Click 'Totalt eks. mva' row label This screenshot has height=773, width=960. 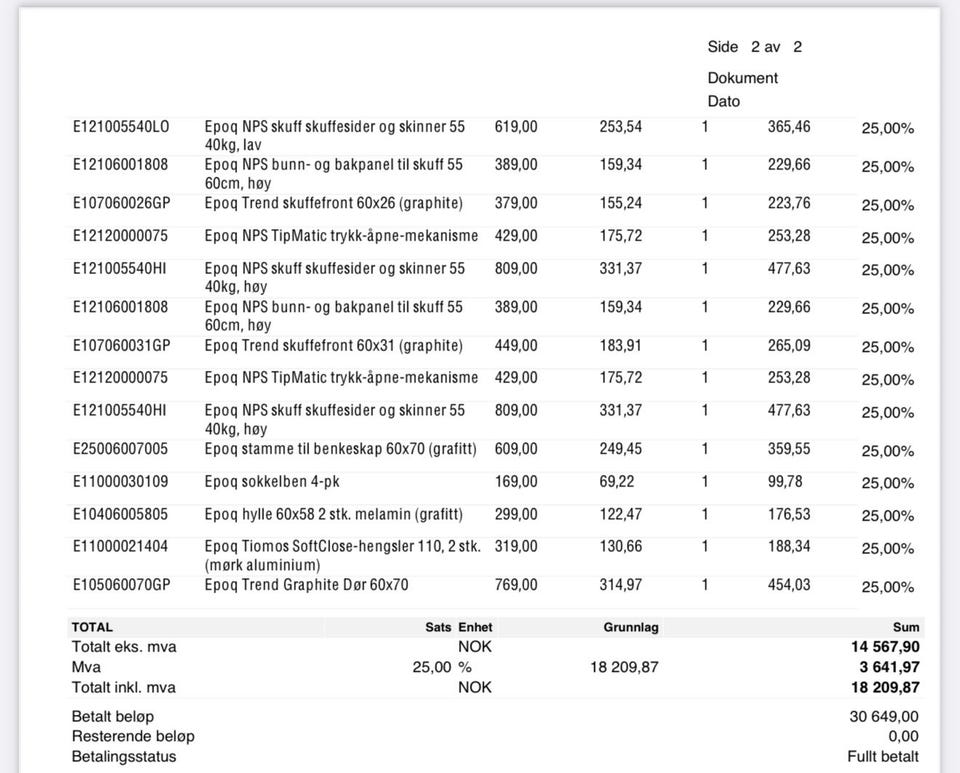click(124, 646)
